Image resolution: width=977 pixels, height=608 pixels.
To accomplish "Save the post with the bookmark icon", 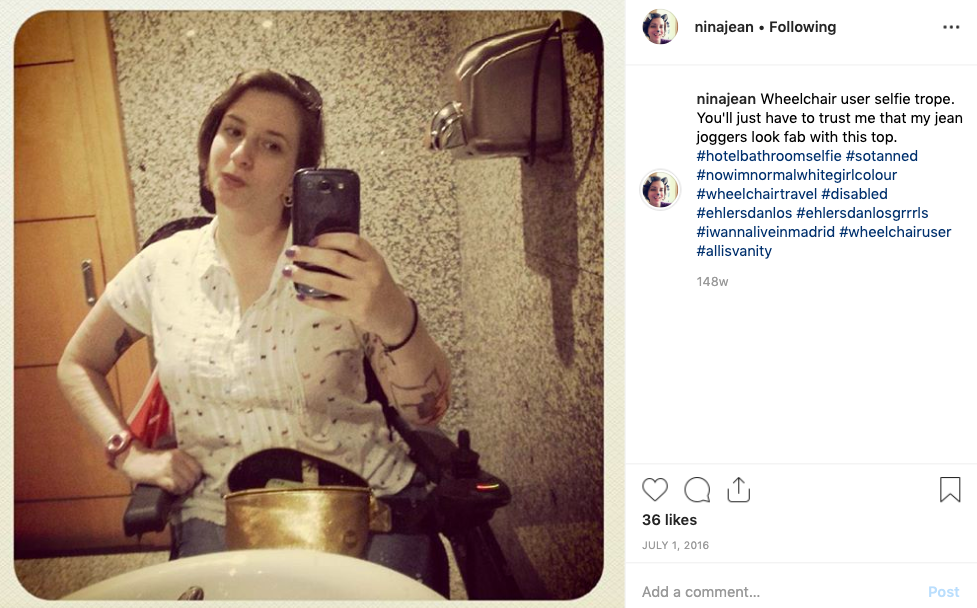I will [x=950, y=490].
